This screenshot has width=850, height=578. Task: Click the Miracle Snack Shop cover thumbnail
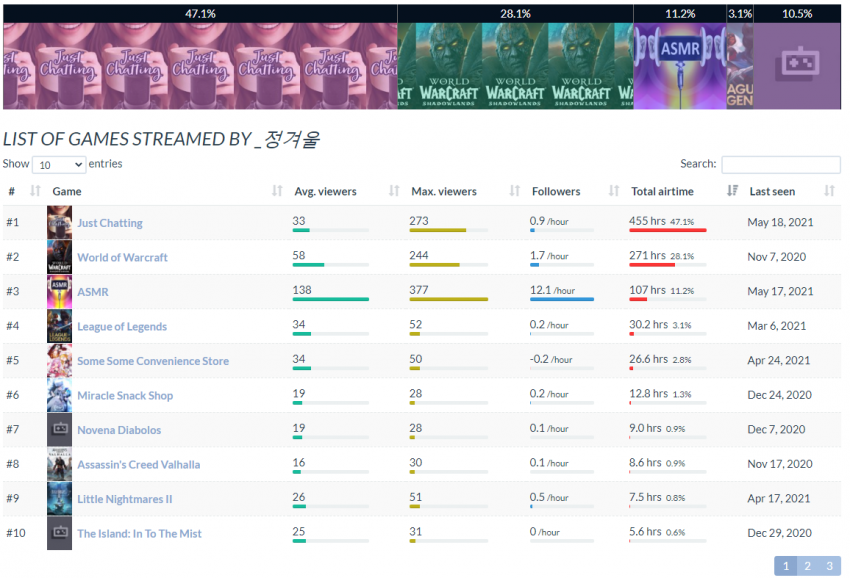tap(59, 395)
